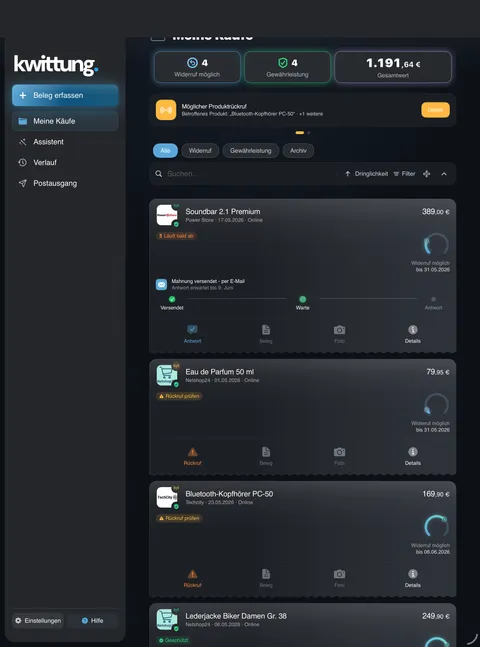Click the Bluetooth-Kopfhörer Widerruf progress ring
This screenshot has width=480, height=647.
436,527
